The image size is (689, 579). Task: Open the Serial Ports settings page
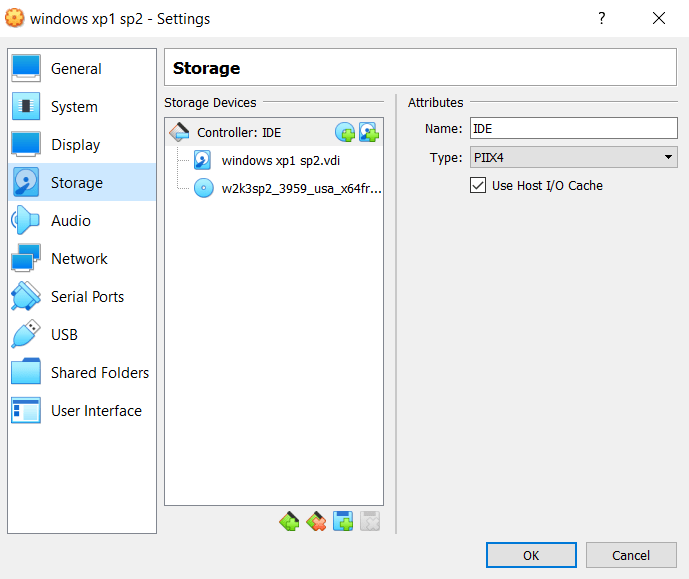click(x=82, y=296)
